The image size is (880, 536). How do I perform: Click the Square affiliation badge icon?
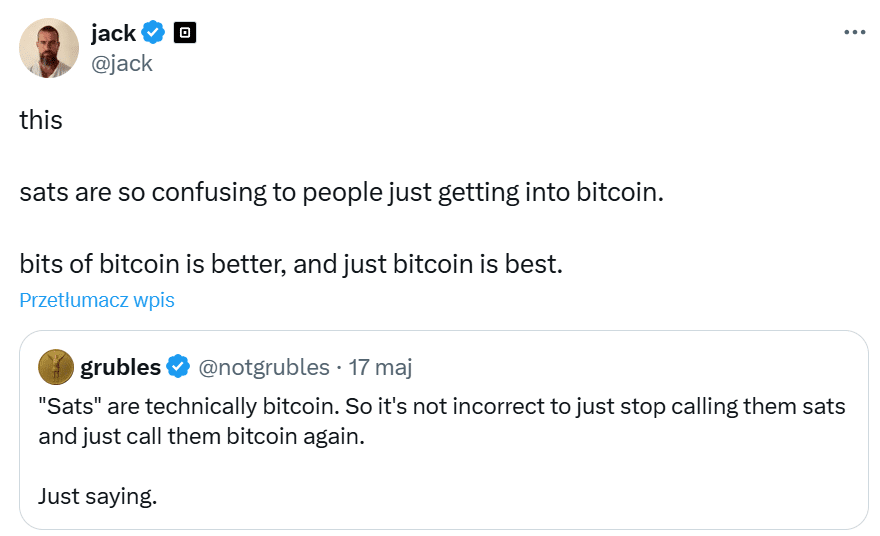point(185,33)
